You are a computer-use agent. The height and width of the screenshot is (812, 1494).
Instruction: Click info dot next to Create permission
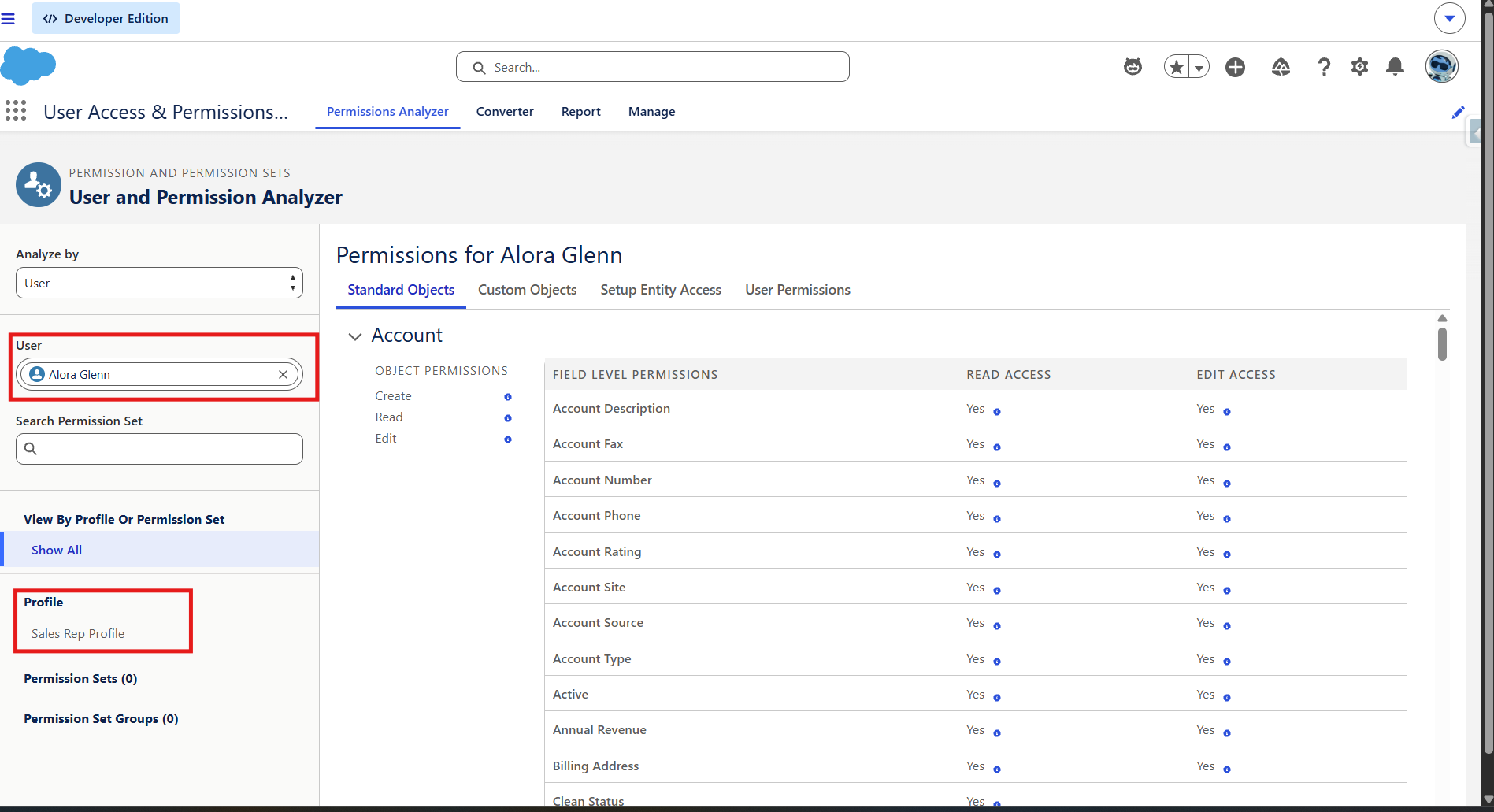coord(508,397)
